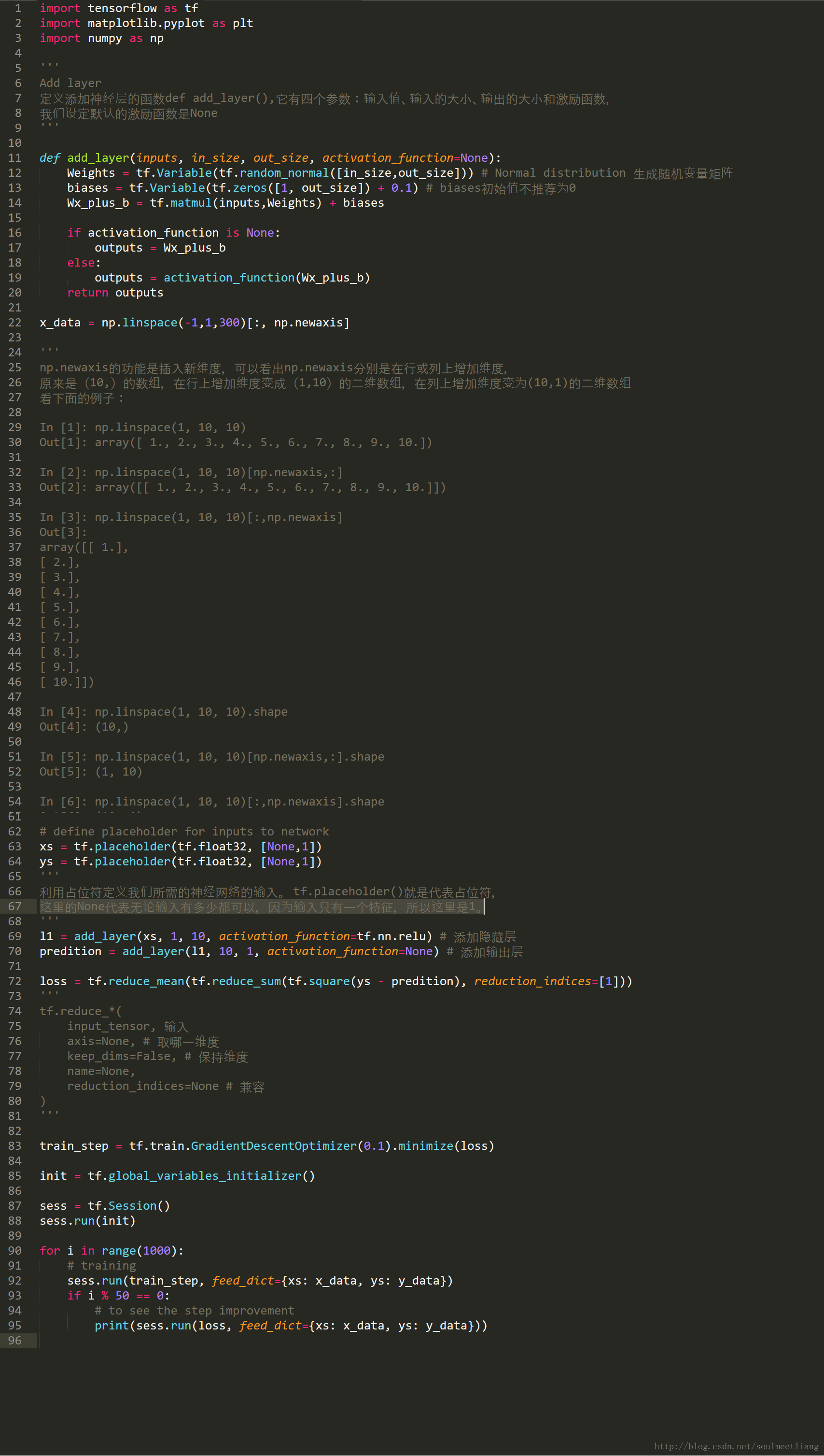
Task: Click the "[ 10.]])" row on line 46
Action: pos(67,682)
